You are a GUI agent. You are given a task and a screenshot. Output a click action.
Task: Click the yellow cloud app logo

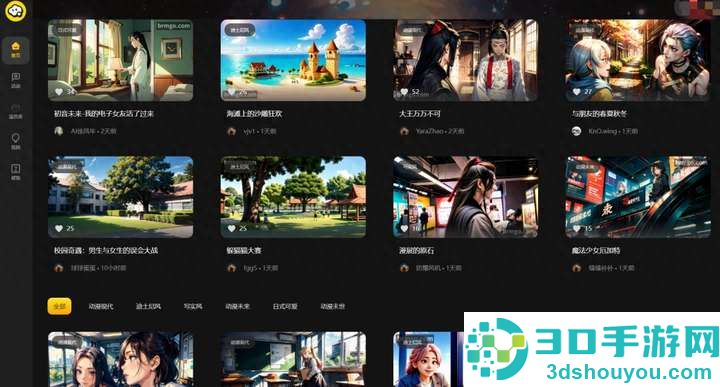point(16,10)
